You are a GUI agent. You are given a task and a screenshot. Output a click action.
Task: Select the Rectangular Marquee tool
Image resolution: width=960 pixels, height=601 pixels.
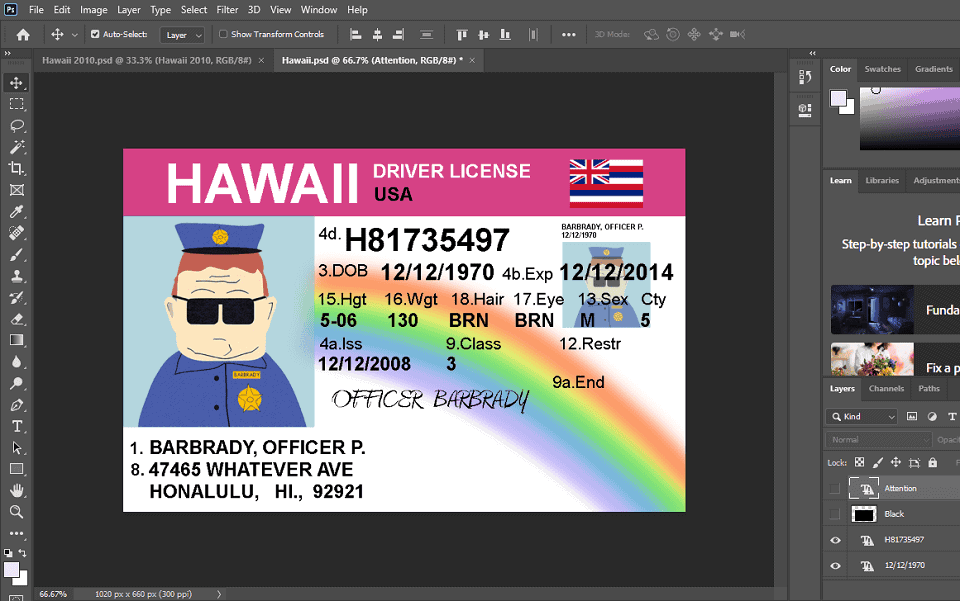click(x=17, y=104)
